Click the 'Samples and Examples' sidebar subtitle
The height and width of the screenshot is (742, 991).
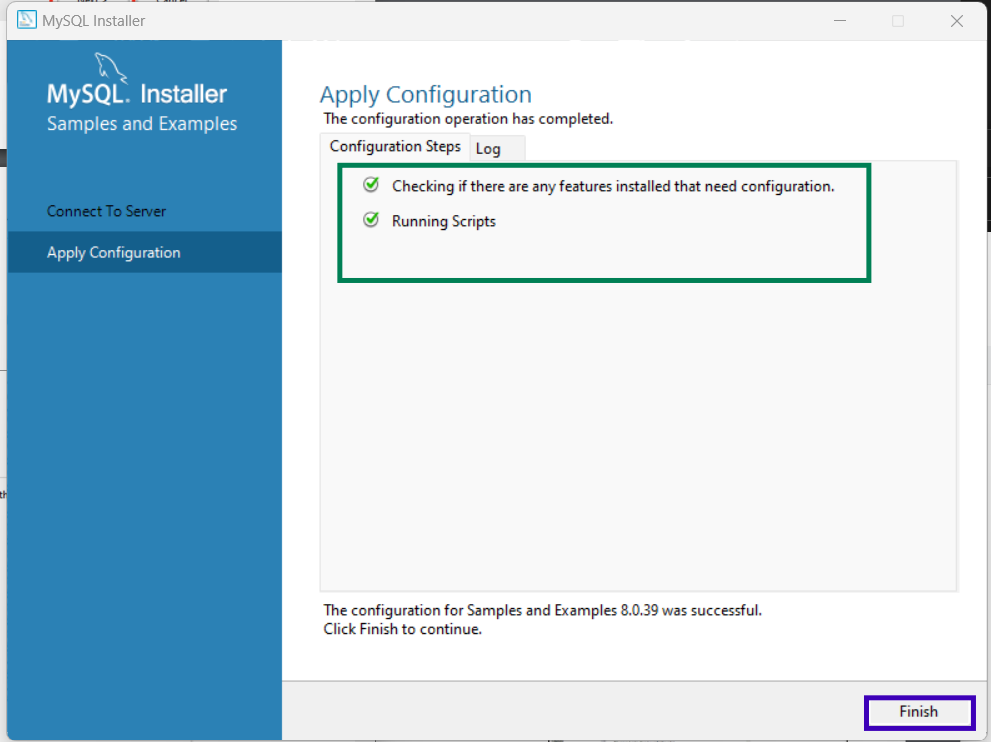pyautogui.click(x=142, y=124)
